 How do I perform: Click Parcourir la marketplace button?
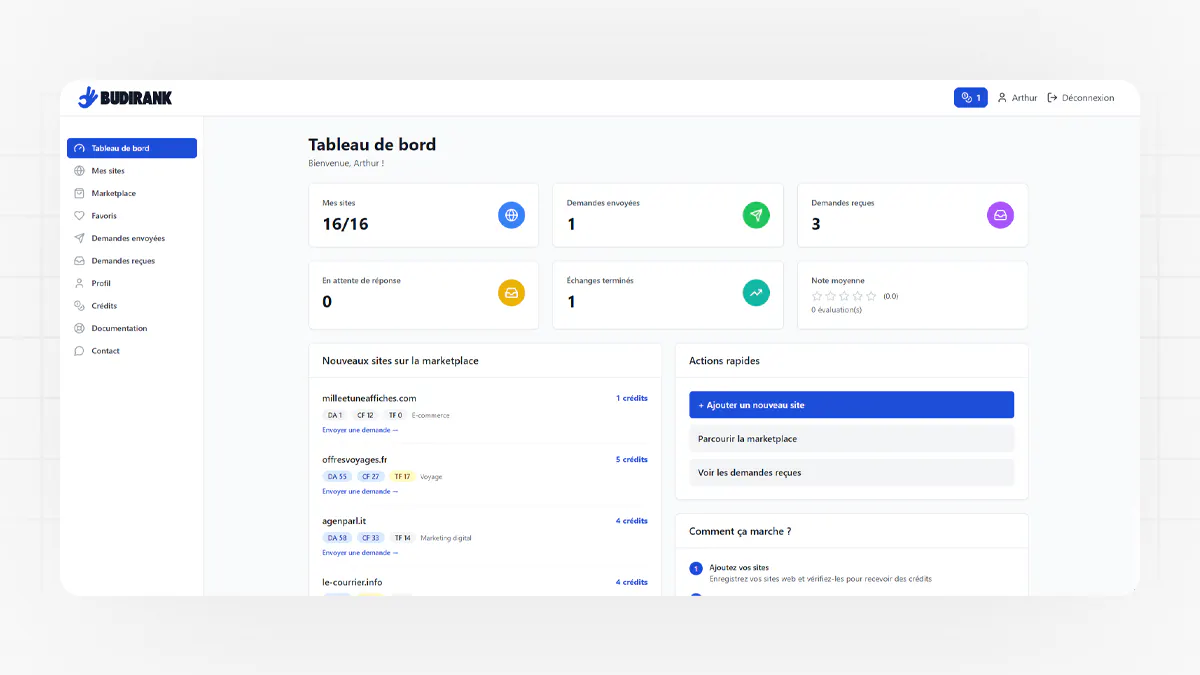(851, 439)
